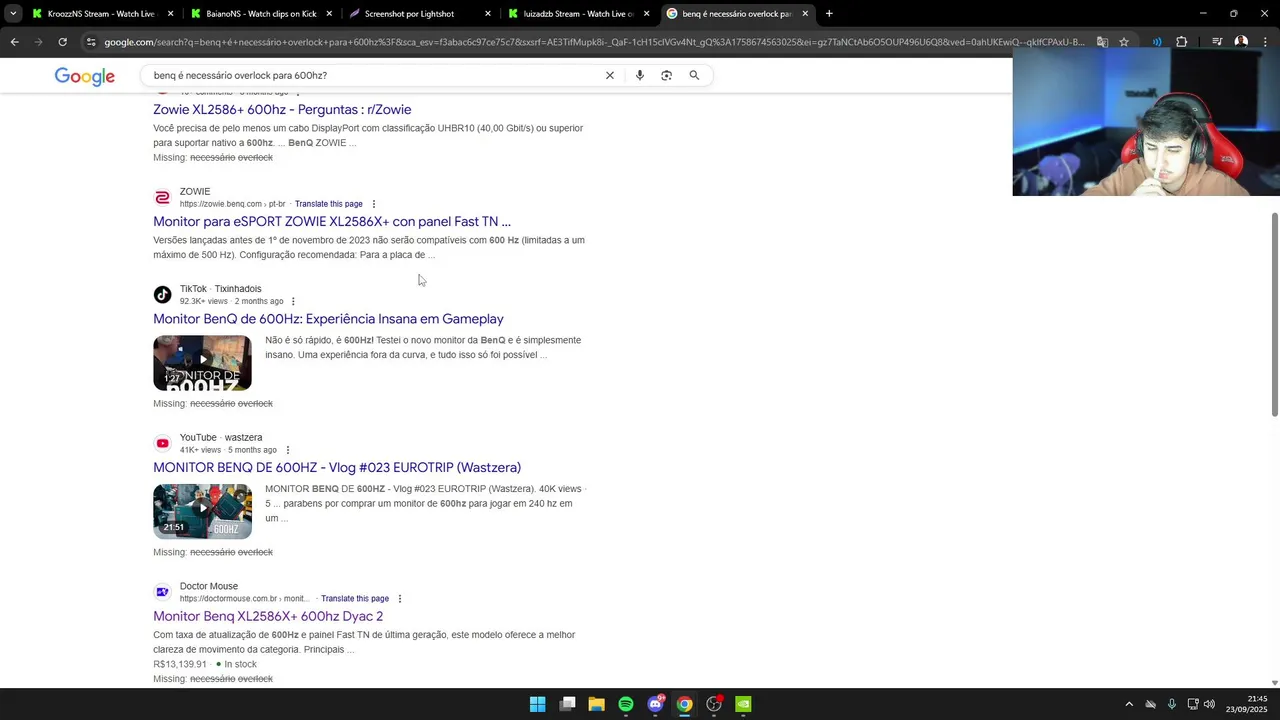1280x720 pixels.
Task: Open Discord from taskbar
Action: [x=656, y=704]
